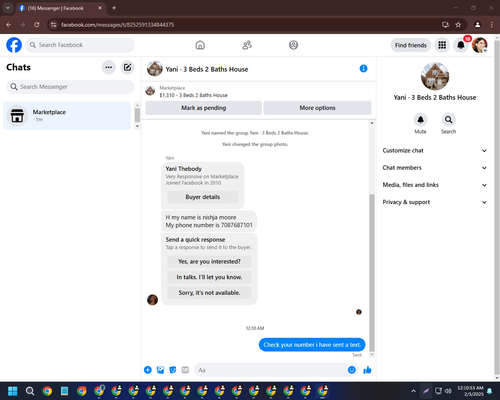The height and width of the screenshot is (400, 500).
Task: Expand Customize chat section
Action: coord(435,151)
